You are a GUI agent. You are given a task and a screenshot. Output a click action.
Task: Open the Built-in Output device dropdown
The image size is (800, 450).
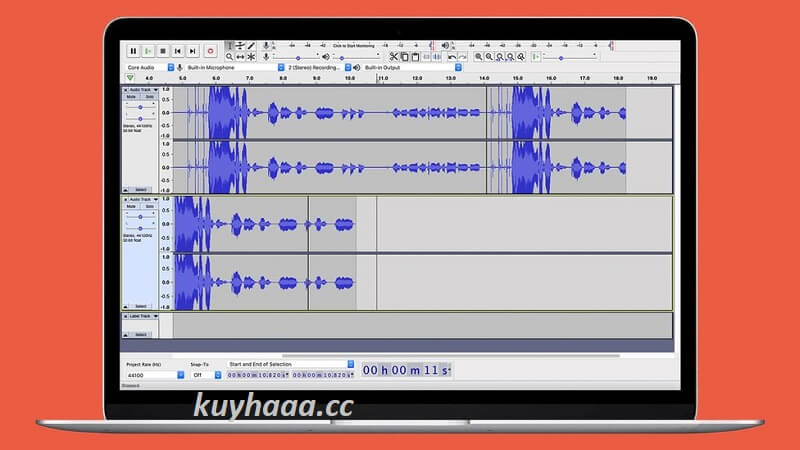pos(413,67)
